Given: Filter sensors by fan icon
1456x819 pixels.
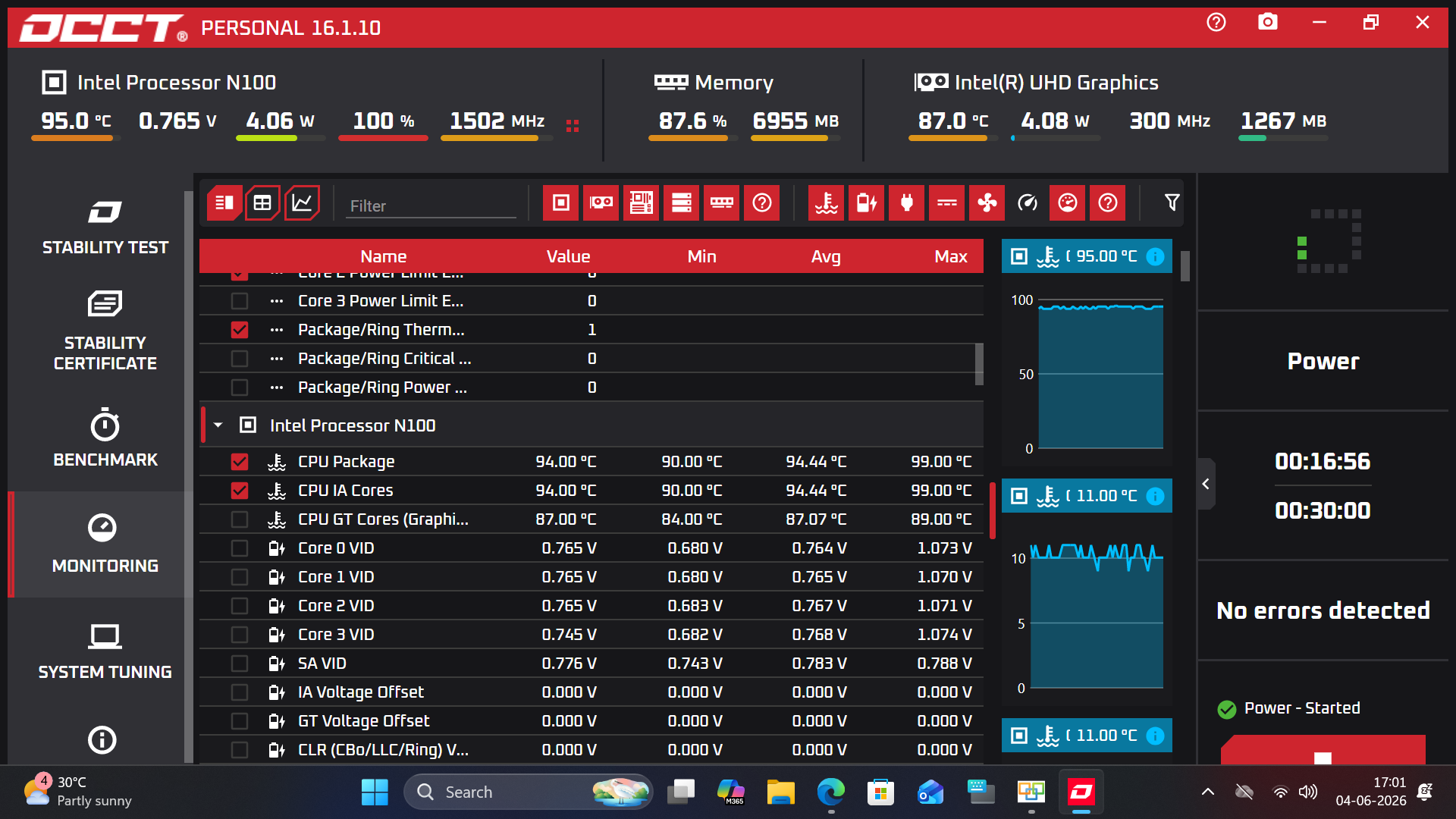Looking at the screenshot, I should coord(987,202).
